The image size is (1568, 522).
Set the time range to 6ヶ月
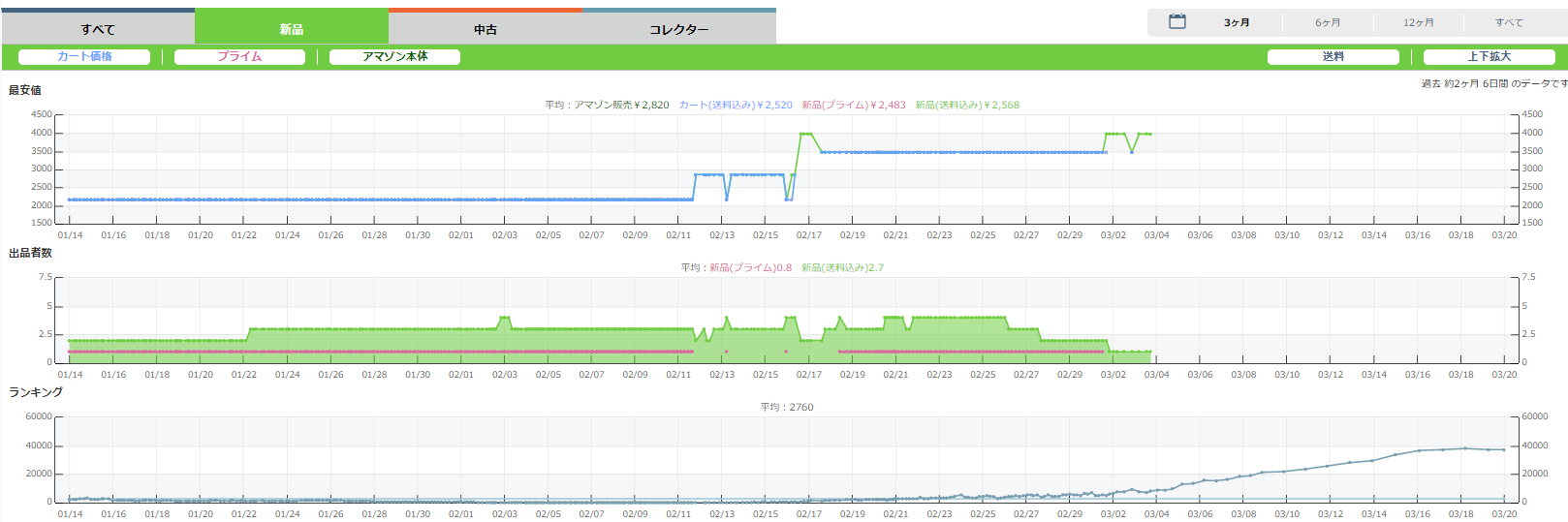tap(1328, 22)
